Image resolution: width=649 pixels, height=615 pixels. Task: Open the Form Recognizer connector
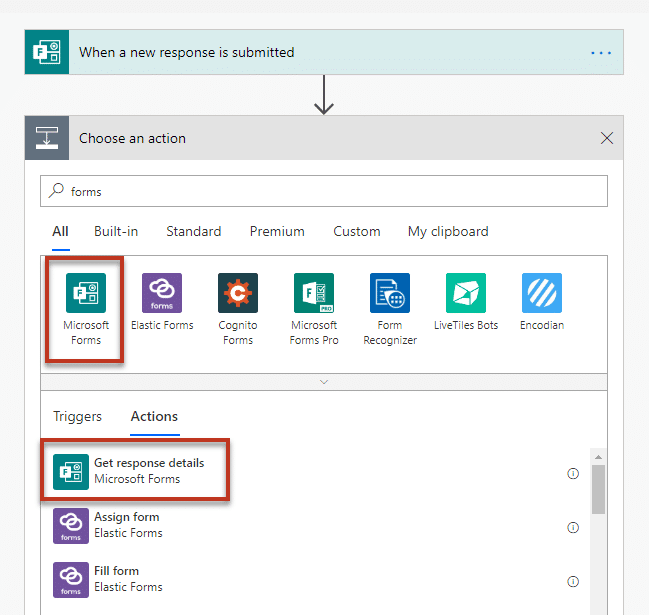tap(390, 294)
